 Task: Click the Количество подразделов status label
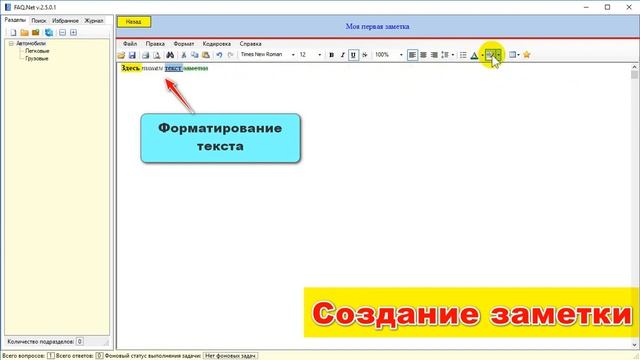click(40, 342)
